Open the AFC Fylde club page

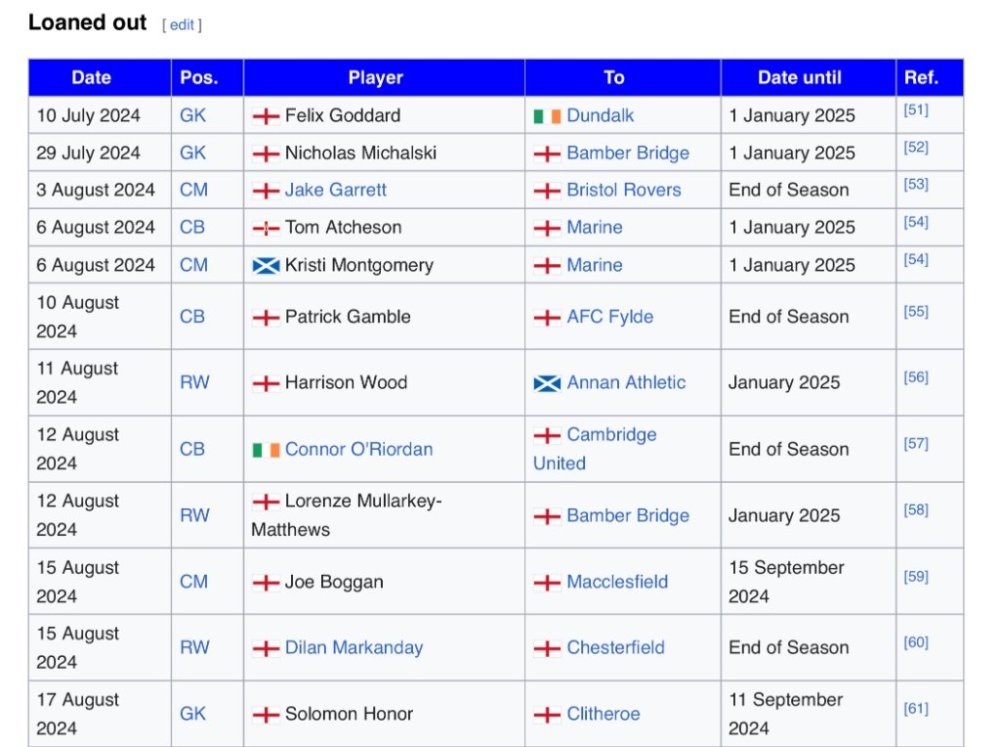pyautogui.click(x=609, y=316)
